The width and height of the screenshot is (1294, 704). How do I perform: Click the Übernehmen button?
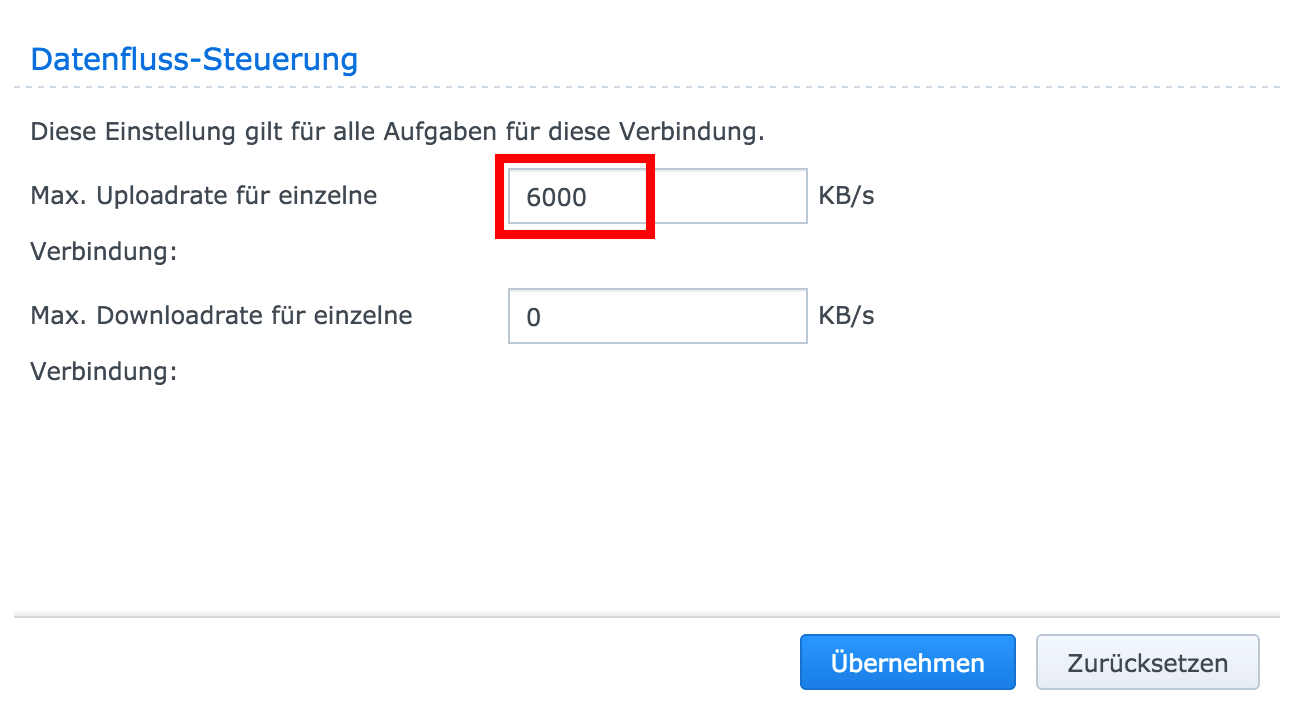[907, 662]
